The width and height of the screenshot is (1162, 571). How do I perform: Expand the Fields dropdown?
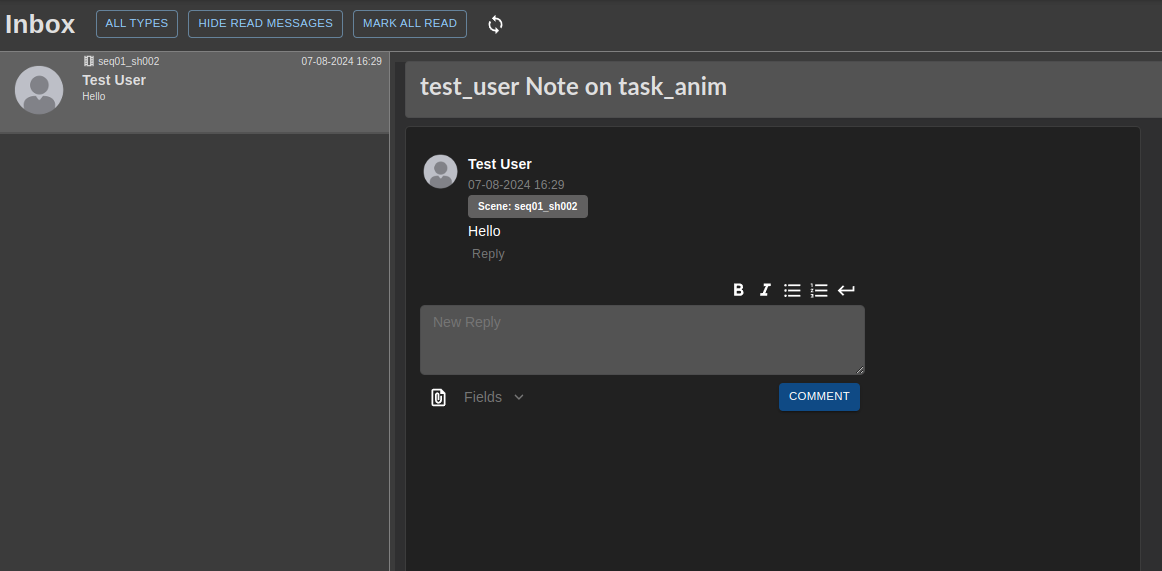(x=494, y=397)
